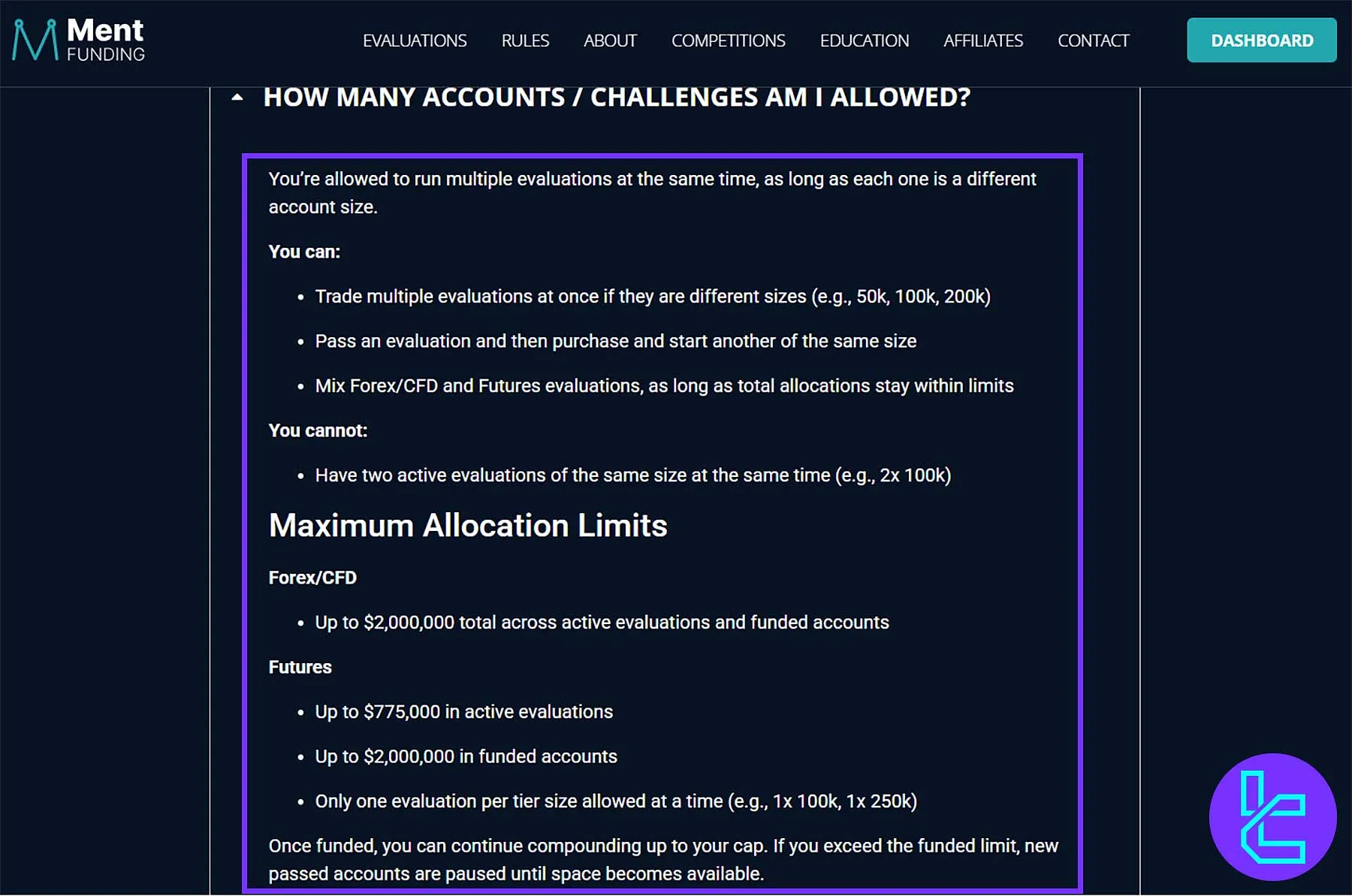Click the 'How many accounts' question heading
1352x896 pixels.
[x=616, y=97]
